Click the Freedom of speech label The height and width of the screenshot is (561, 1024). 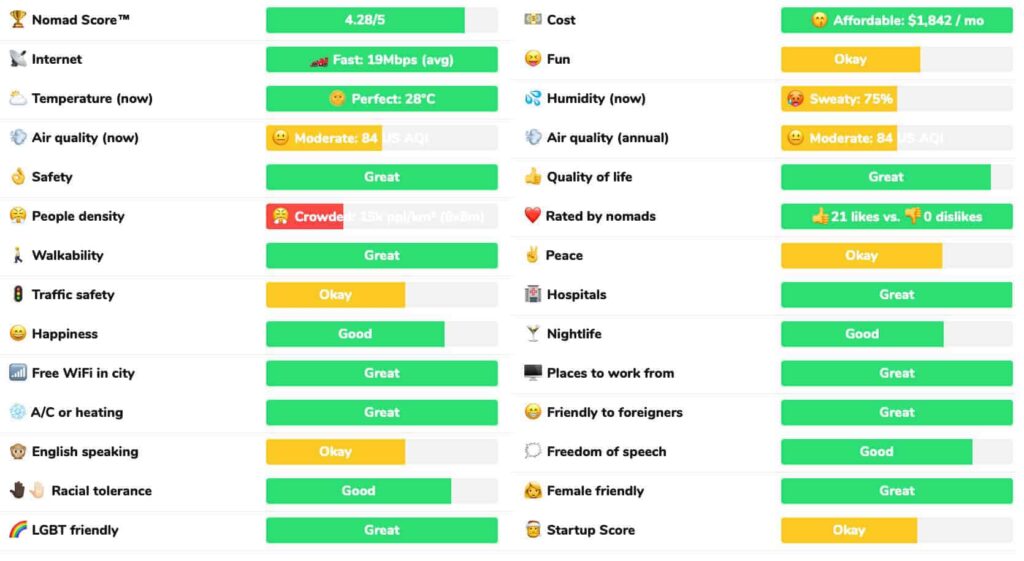coord(606,451)
